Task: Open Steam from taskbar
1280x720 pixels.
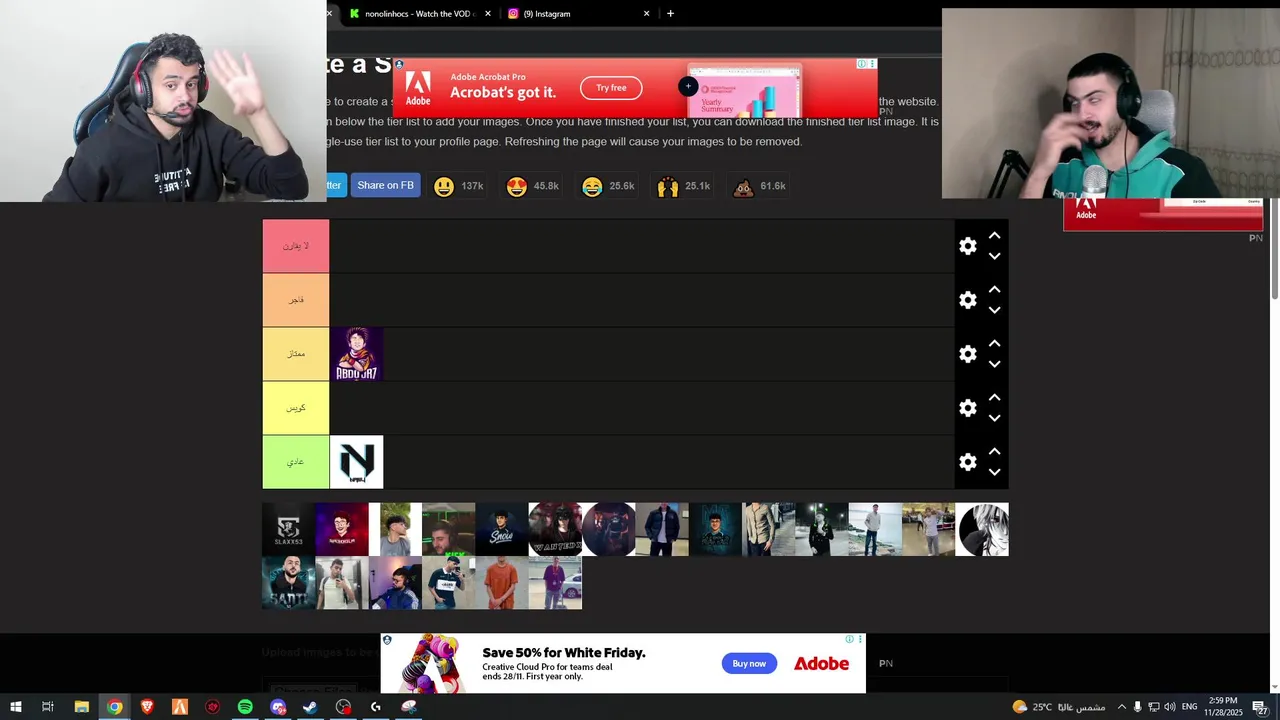Action: coord(310,707)
